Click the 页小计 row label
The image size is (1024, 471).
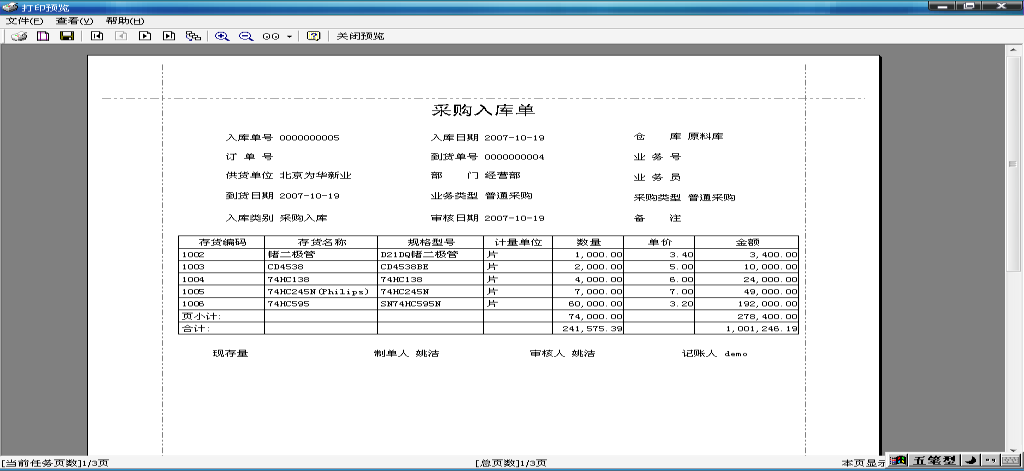(x=202, y=316)
